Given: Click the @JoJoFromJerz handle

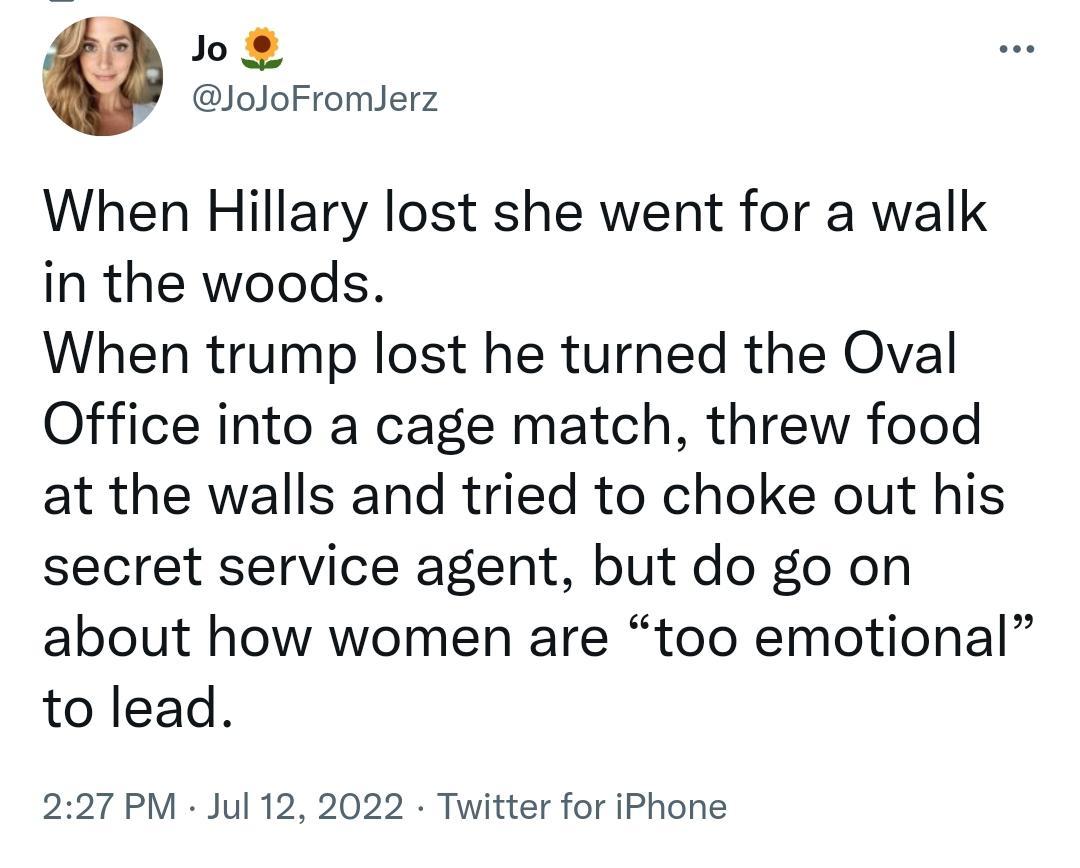Looking at the screenshot, I should coord(313,97).
